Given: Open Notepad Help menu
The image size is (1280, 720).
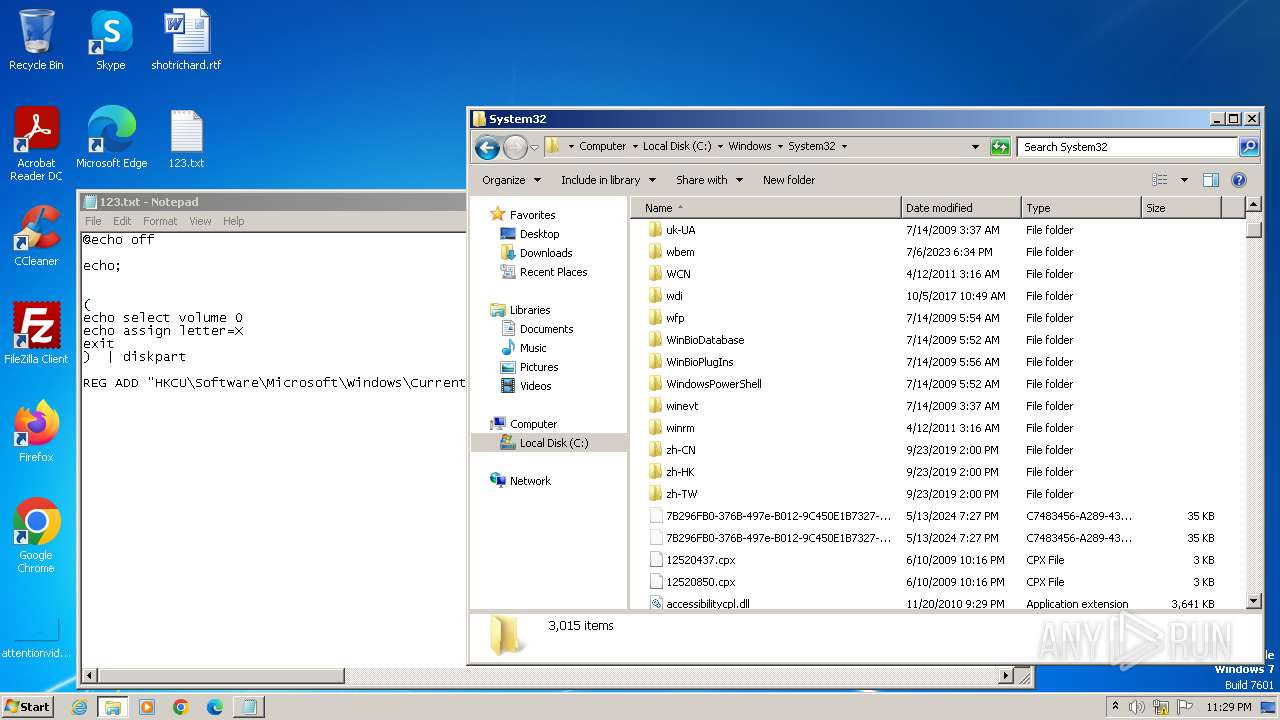Looking at the screenshot, I should [233, 221].
